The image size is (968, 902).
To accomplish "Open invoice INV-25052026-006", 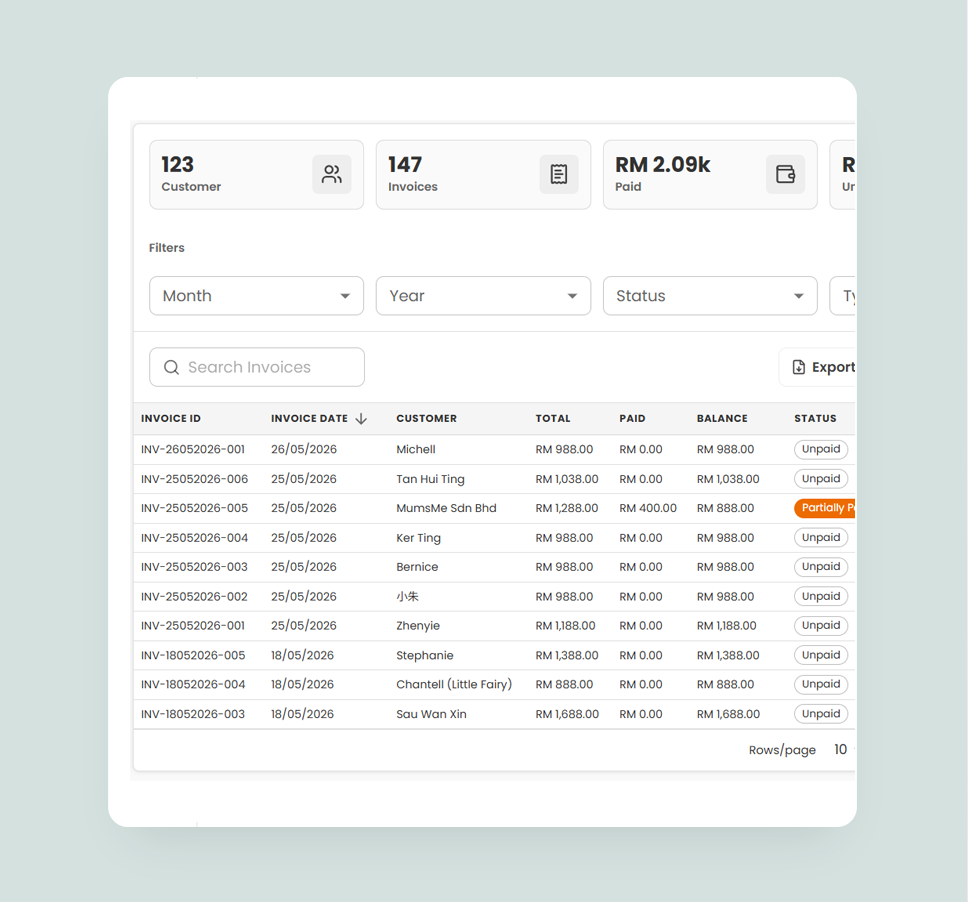I will tap(194, 479).
